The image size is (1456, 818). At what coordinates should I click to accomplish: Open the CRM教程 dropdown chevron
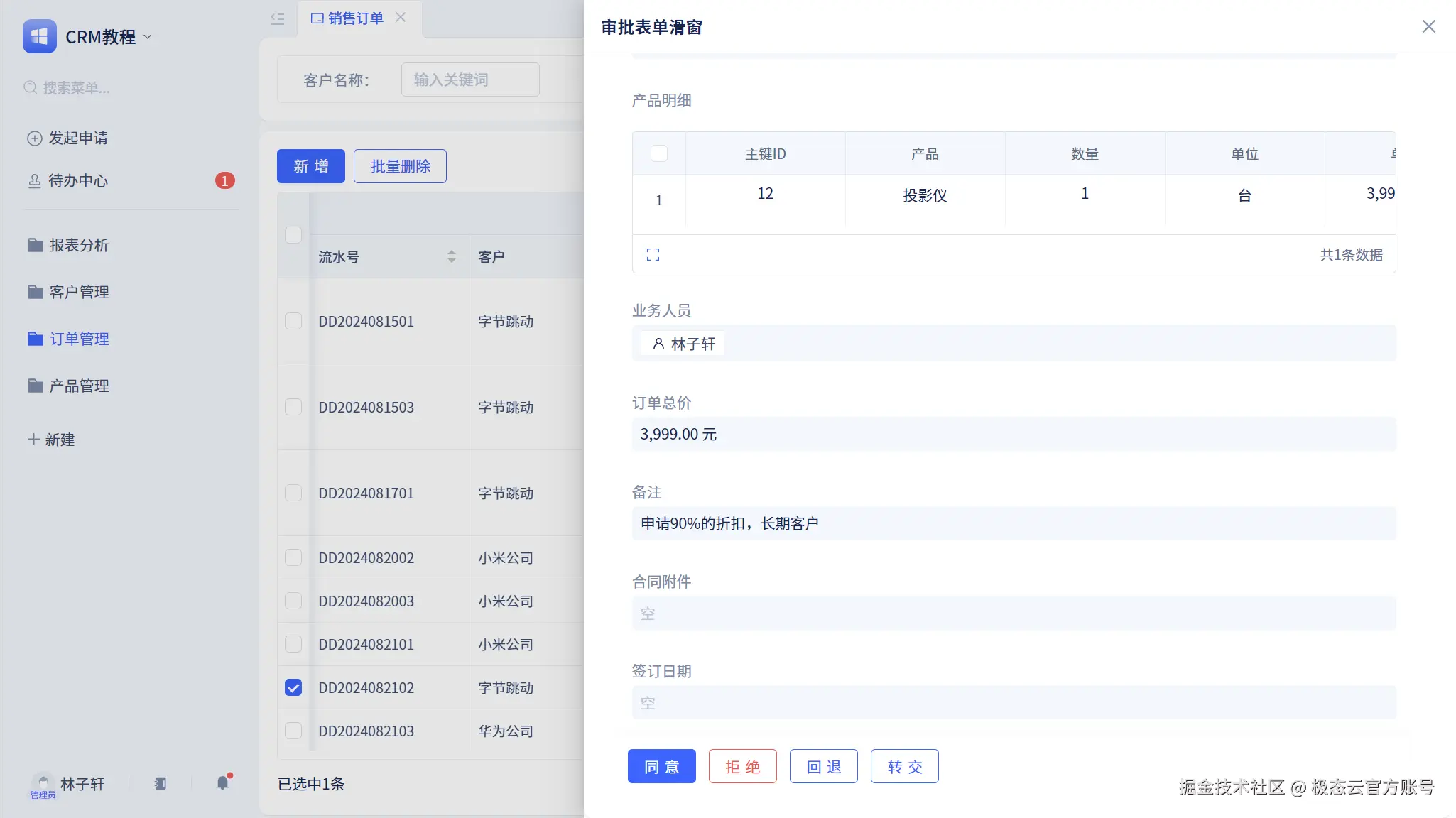pos(148,37)
